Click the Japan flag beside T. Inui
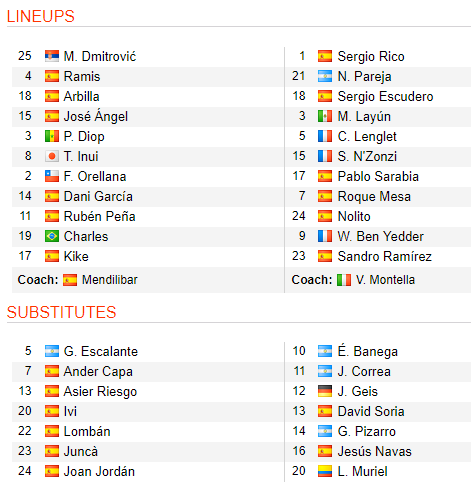471x489 pixels. [x=52, y=156]
